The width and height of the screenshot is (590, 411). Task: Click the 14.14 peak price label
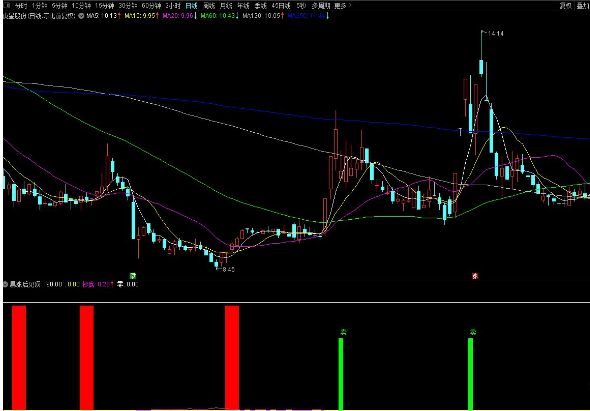(x=495, y=33)
